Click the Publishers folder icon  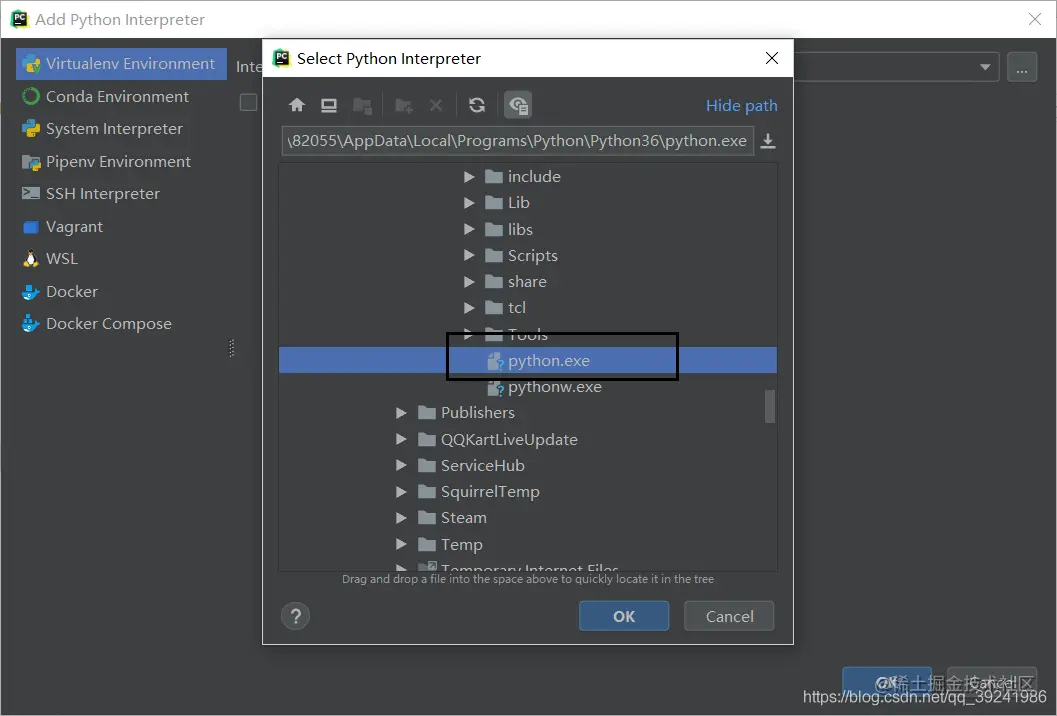[427, 413]
